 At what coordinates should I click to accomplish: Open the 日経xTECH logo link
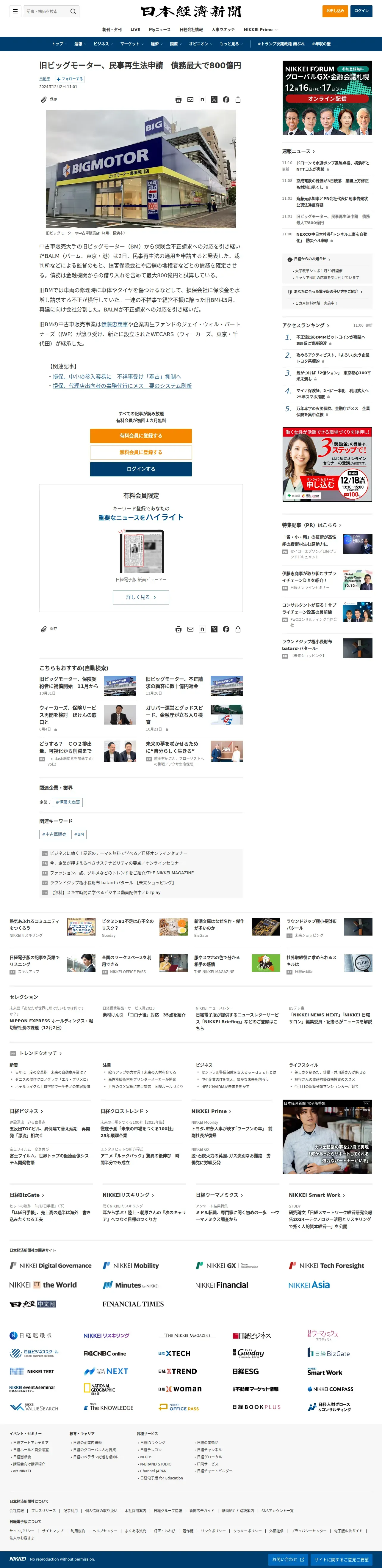coord(174,1353)
